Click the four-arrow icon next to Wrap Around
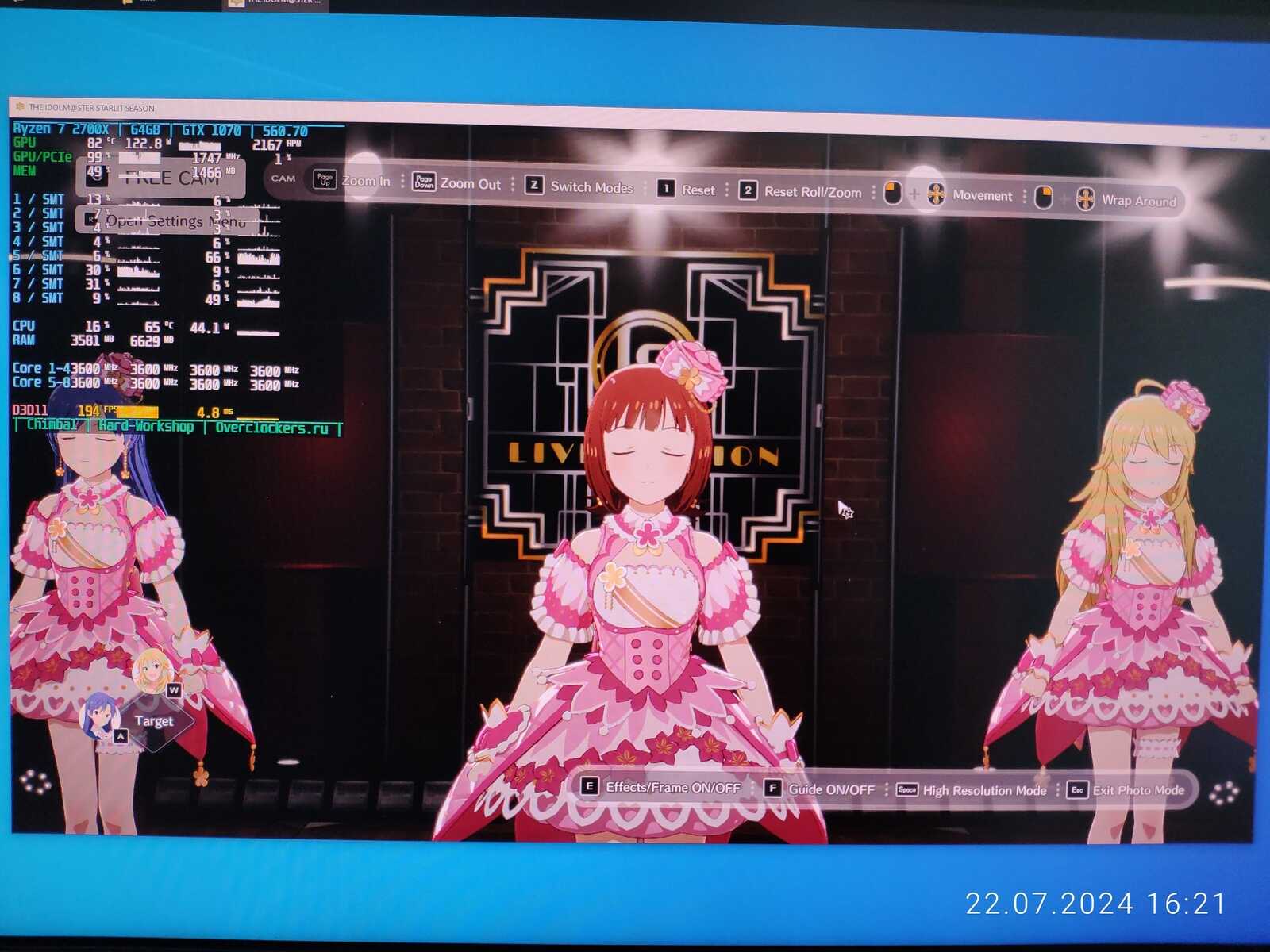This screenshot has height=952, width=1270. click(1085, 199)
